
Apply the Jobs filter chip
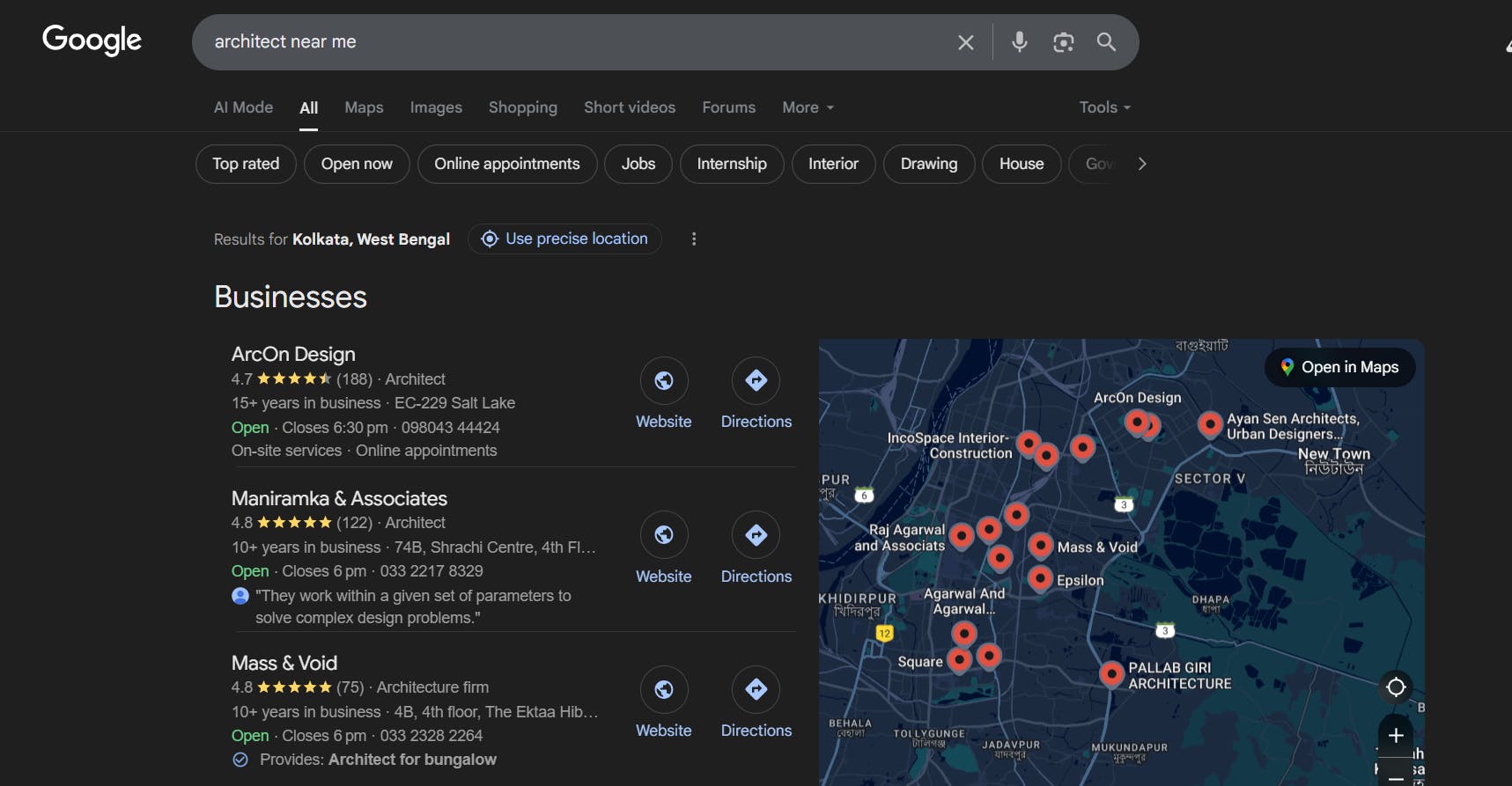[x=638, y=164]
